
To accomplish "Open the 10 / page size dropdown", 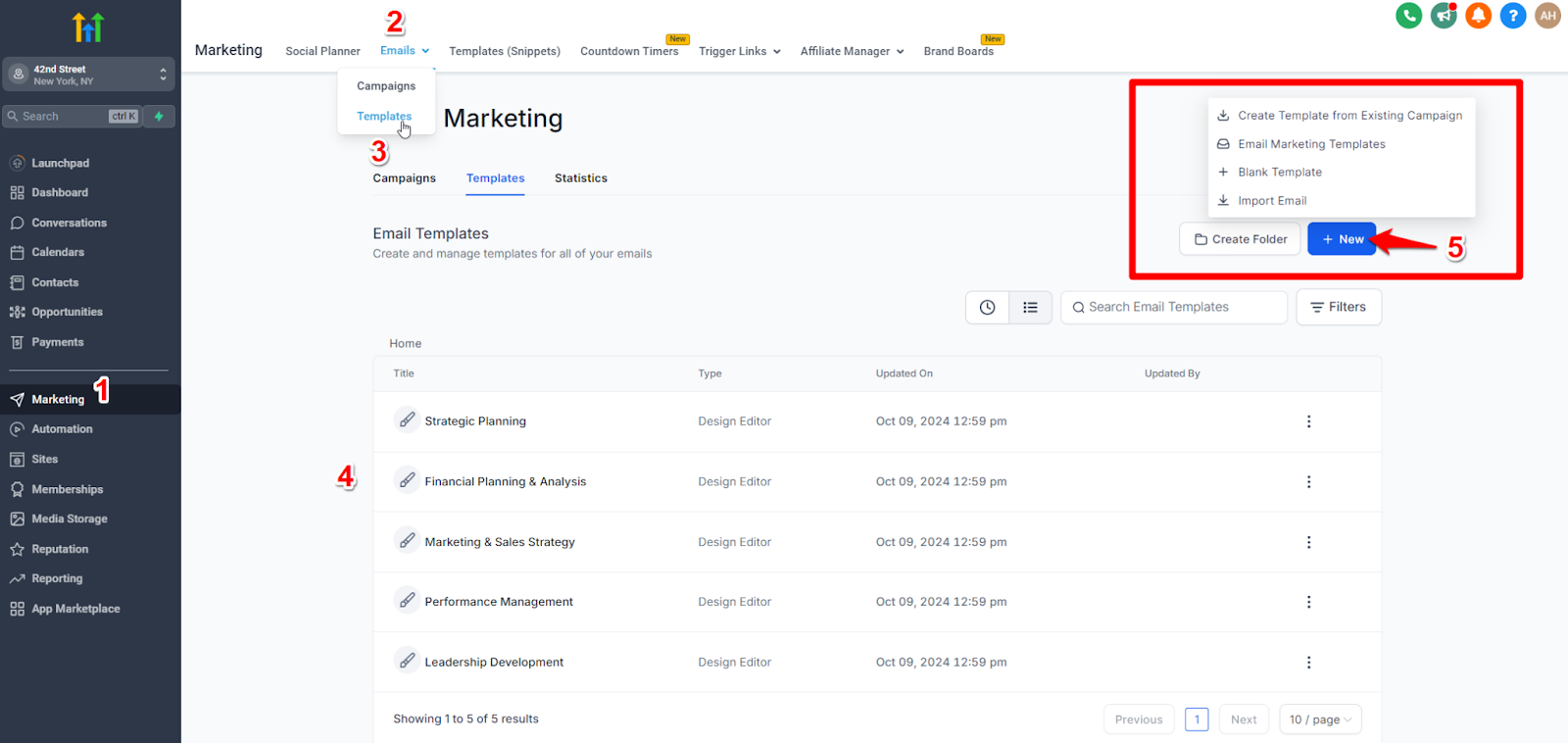I will pyautogui.click(x=1319, y=719).
